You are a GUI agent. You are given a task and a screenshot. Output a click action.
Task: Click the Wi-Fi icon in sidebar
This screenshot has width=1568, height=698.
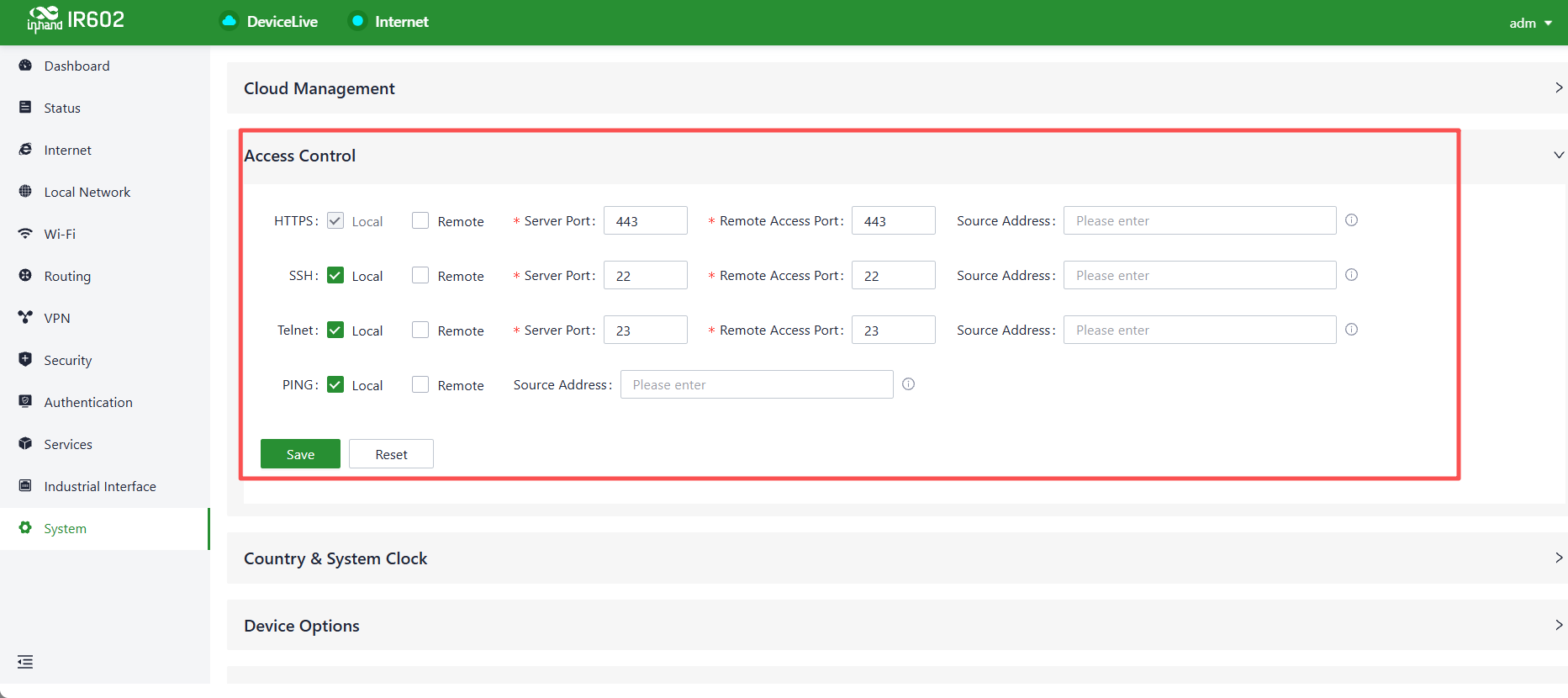tap(25, 234)
